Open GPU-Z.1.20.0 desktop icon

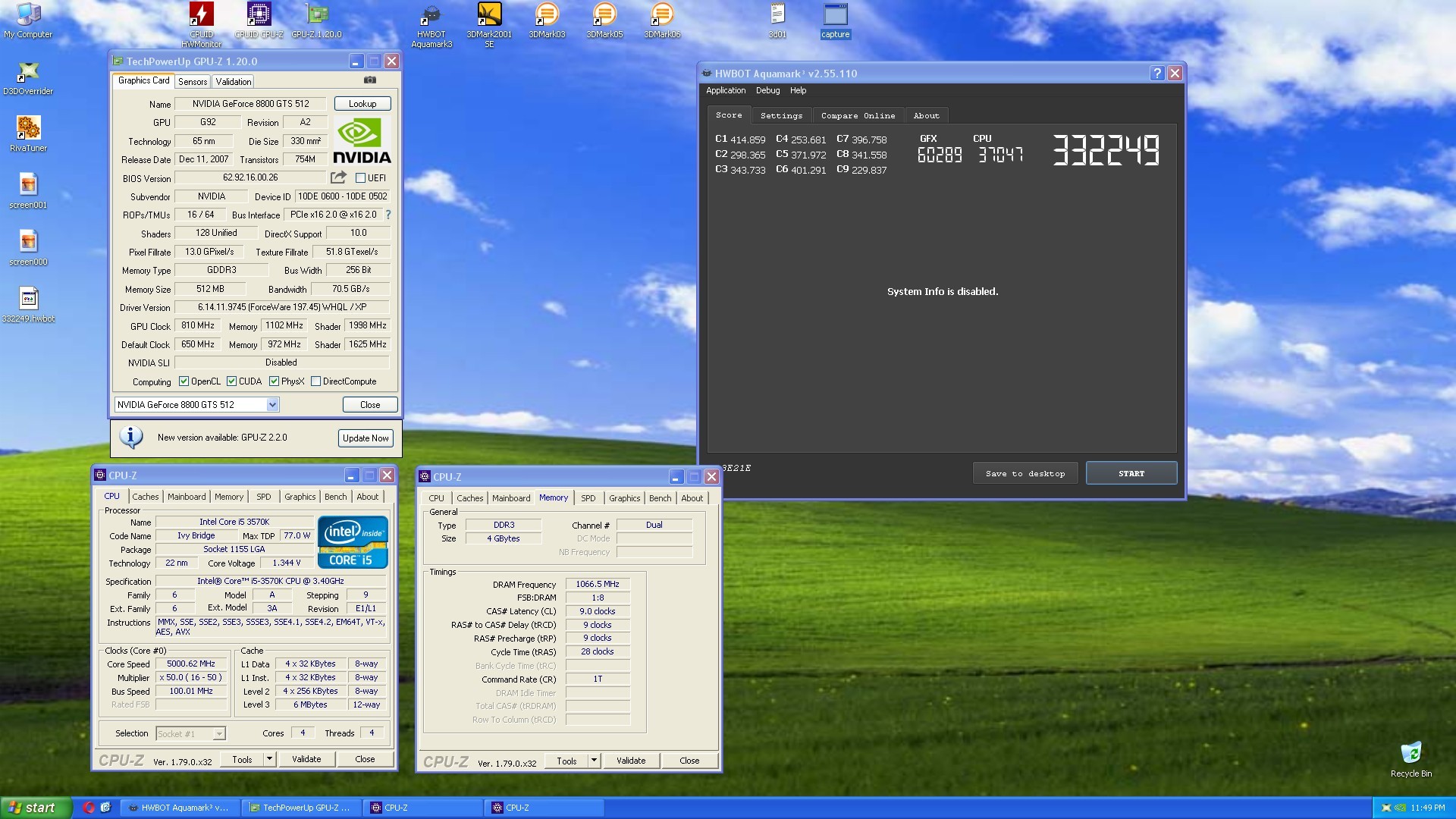point(316,20)
